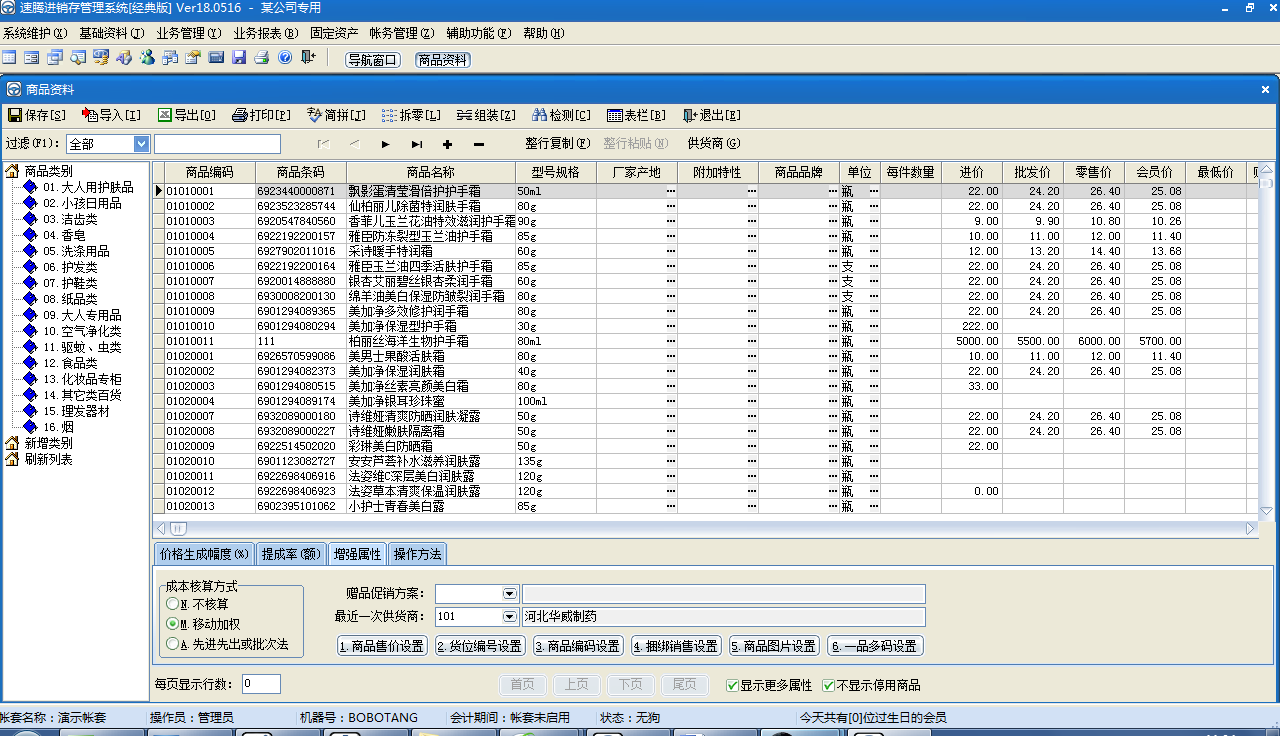Click 6.一品多码设置 button
The image size is (1280, 736).
876,646
